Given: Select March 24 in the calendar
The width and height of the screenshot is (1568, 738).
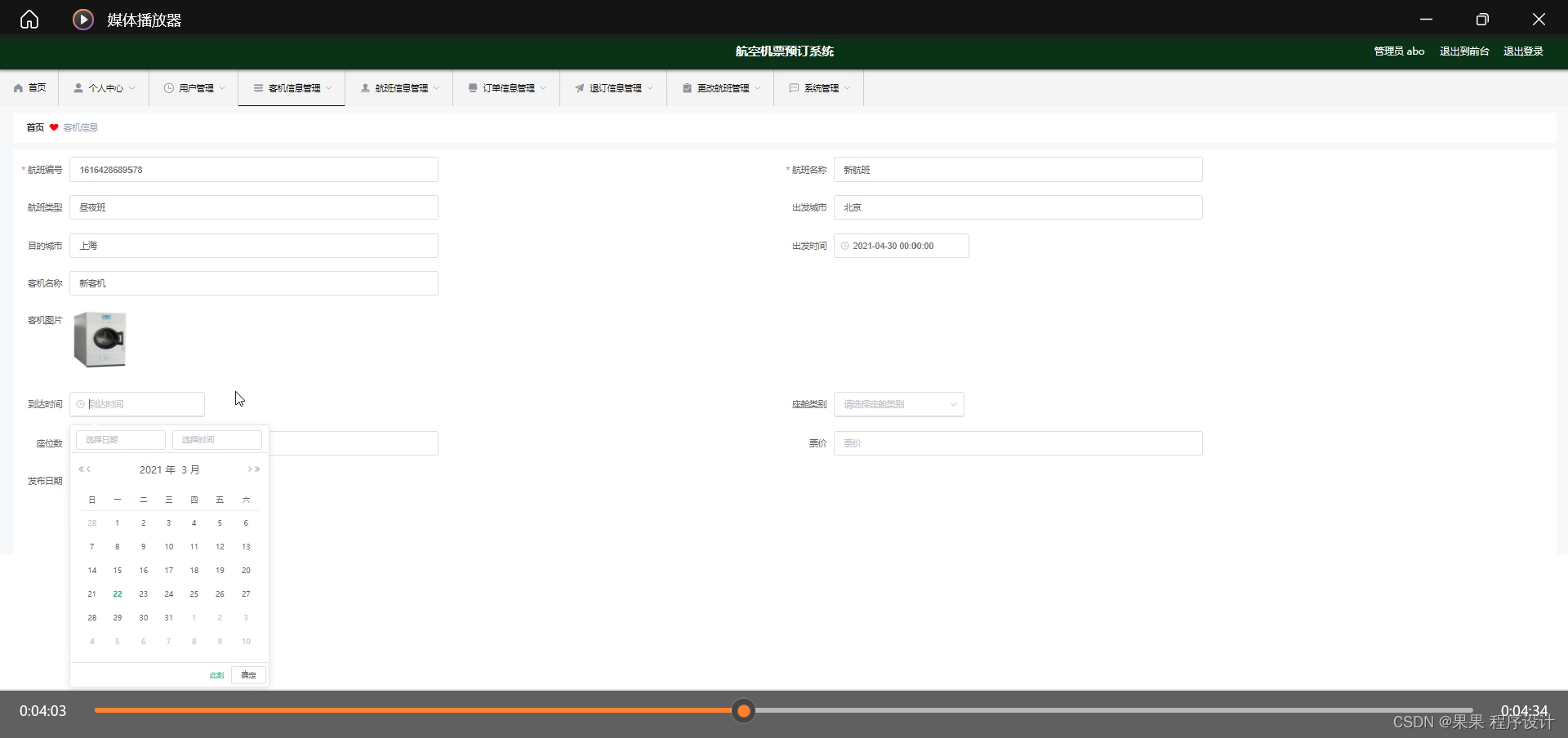Looking at the screenshot, I should pyautogui.click(x=169, y=594).
